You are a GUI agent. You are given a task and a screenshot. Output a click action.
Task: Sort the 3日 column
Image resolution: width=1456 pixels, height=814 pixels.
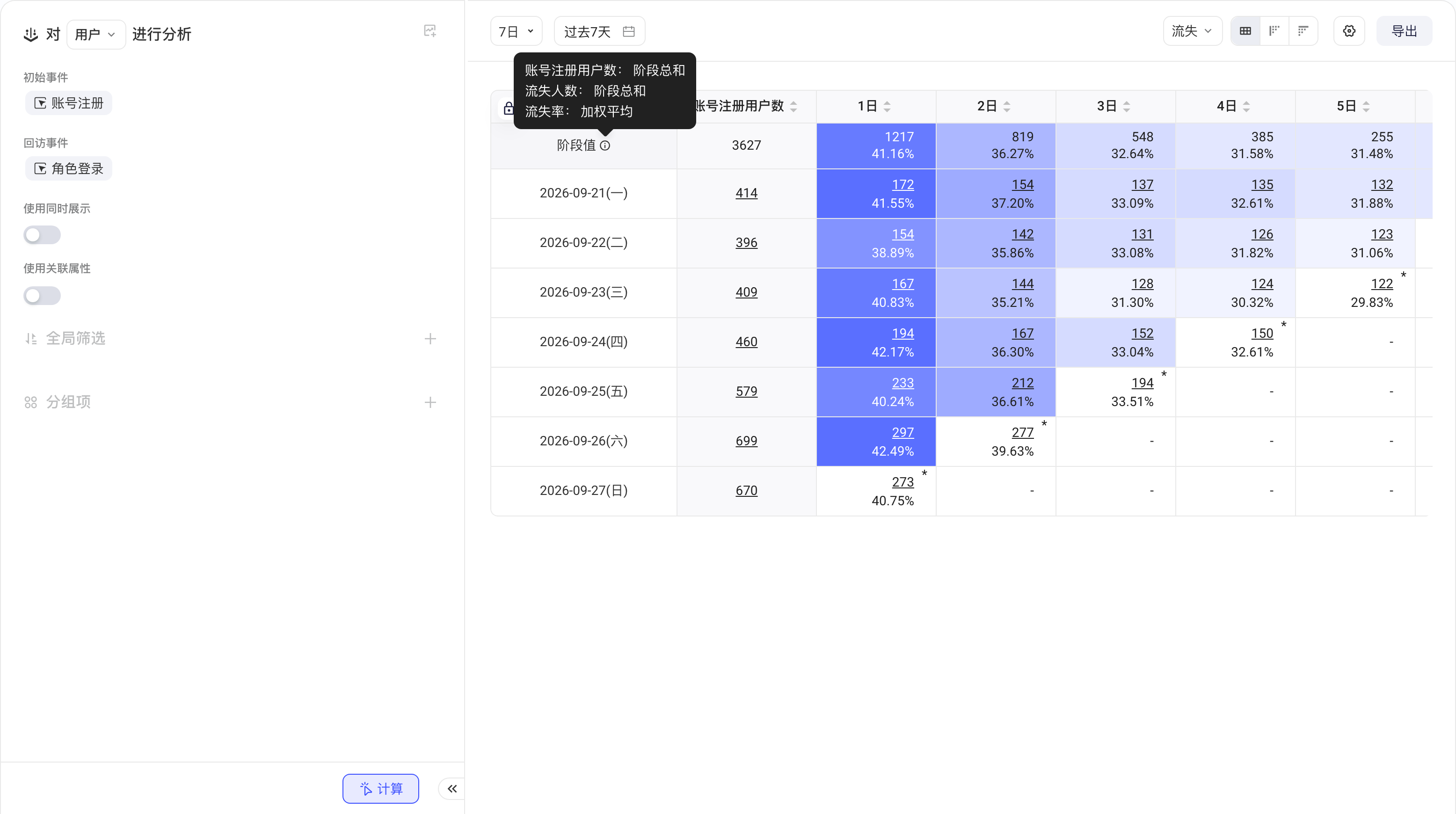point(1127,106)
